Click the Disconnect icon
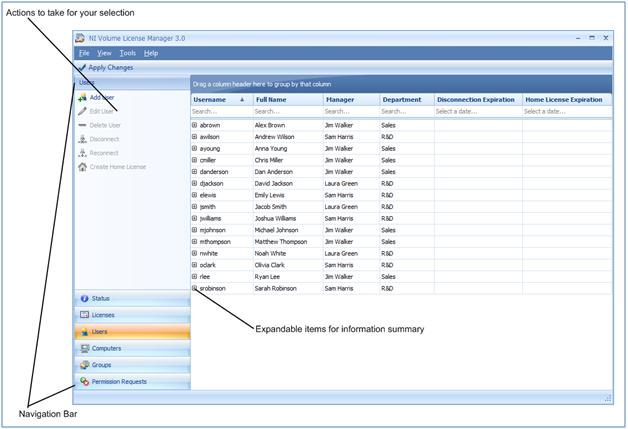628x429 pixels. pos(83,139)
